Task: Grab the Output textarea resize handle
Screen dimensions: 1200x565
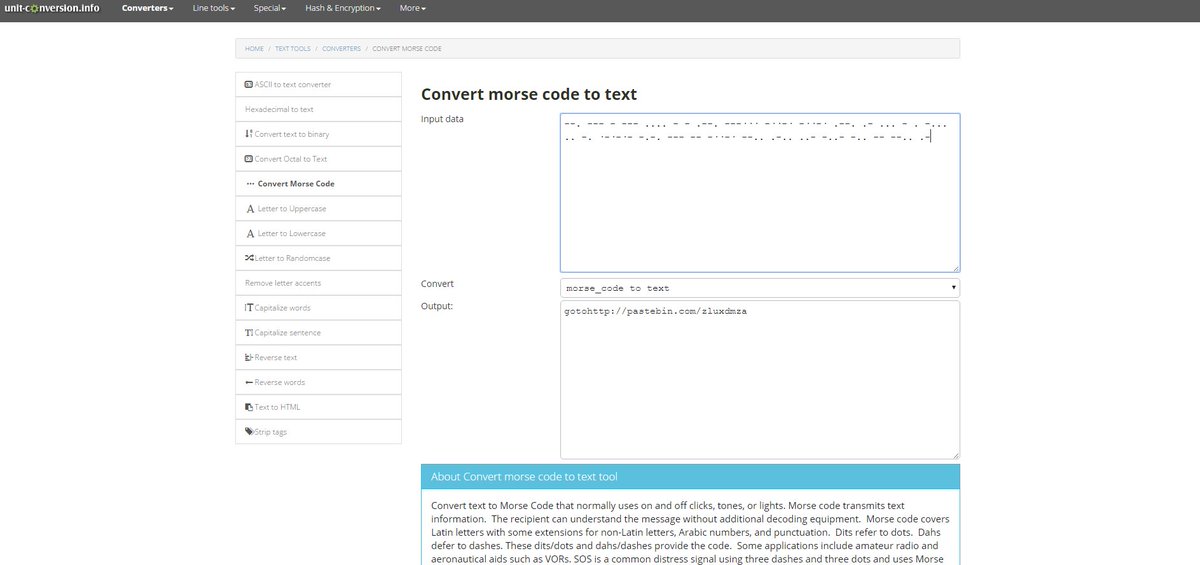Action: coord(955,454)
